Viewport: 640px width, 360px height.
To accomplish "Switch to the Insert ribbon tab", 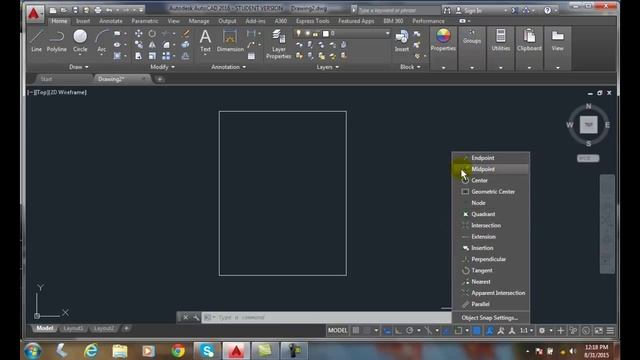I will [x=83, y=21].
